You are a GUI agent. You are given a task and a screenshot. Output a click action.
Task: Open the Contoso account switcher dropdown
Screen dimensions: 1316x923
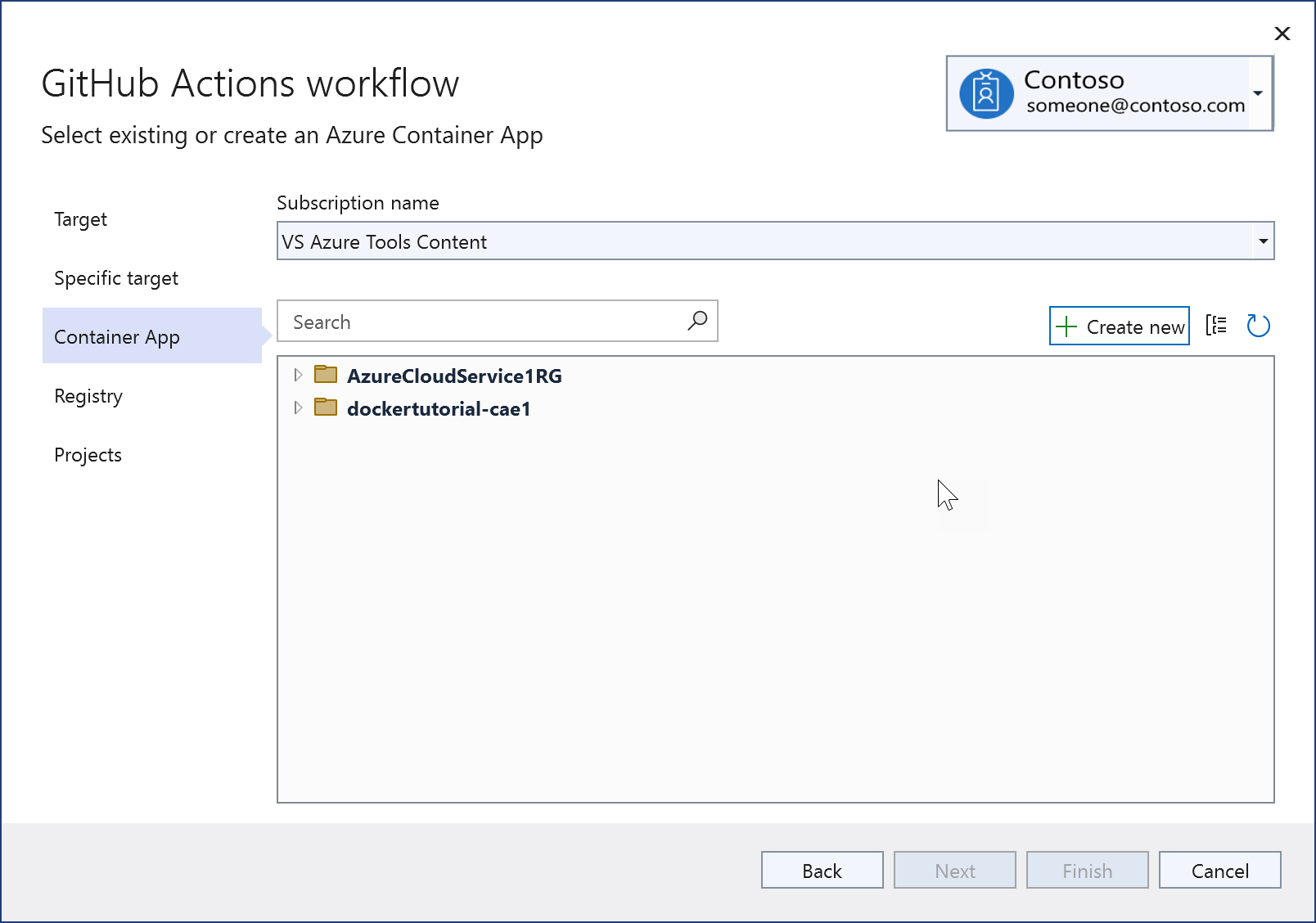pos(1258,93)
